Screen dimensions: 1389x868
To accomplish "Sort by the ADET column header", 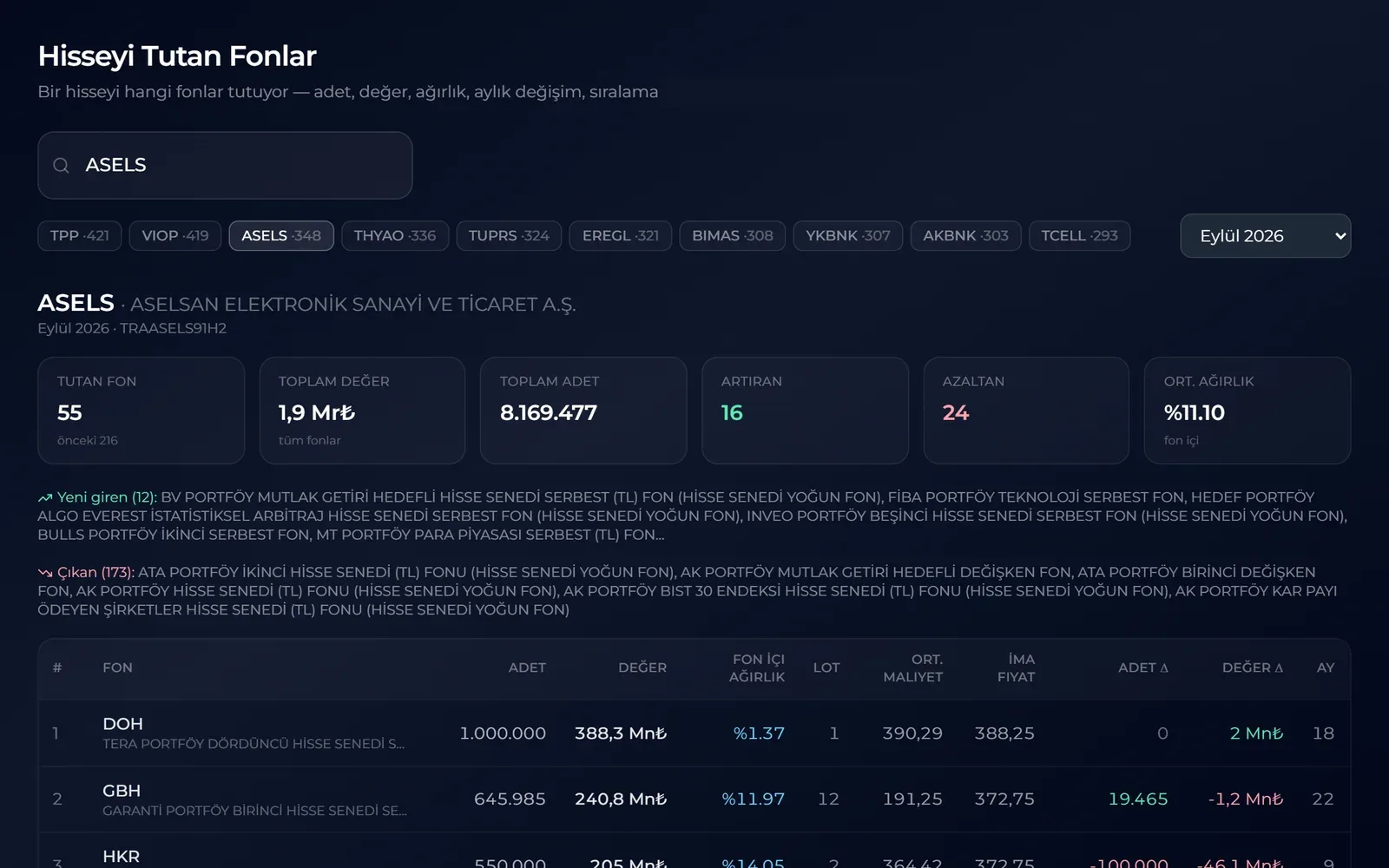I will [527, 667].
